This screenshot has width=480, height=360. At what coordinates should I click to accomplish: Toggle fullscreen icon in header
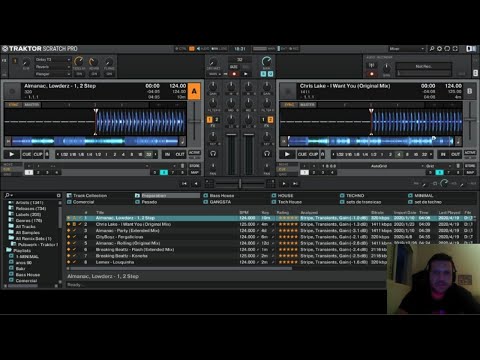[455, 49]
